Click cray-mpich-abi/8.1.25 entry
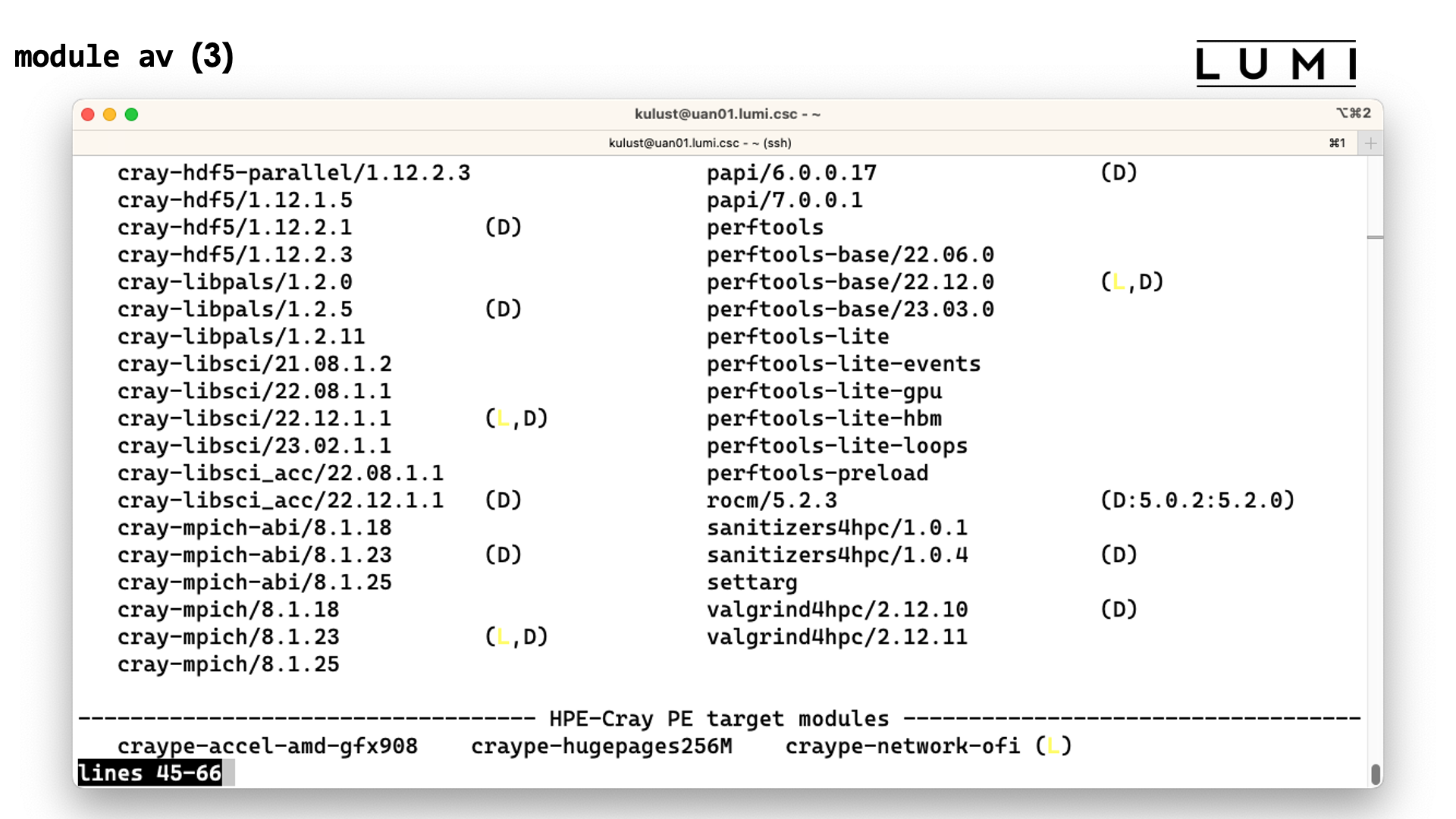Screen dimensions: 1456x819 pyautogui.click(x=255, y=582)
